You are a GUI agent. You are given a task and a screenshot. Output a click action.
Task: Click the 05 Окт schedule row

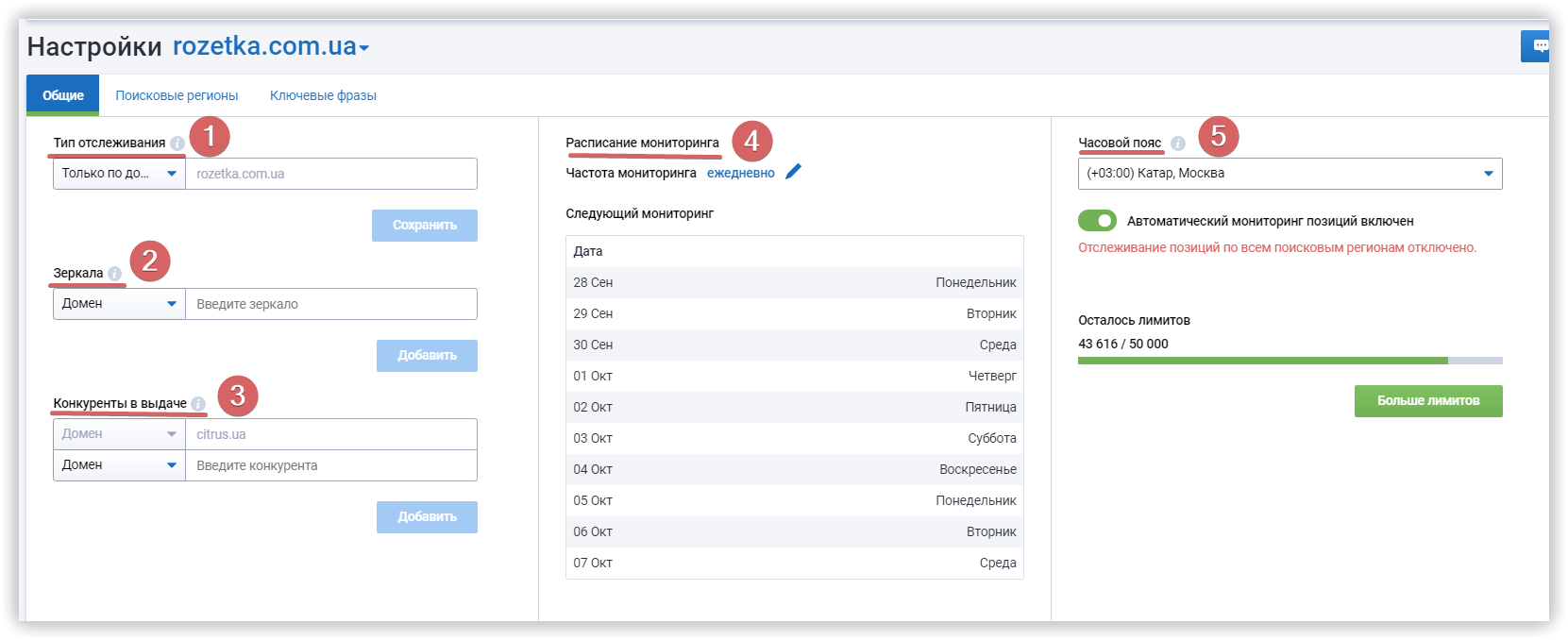click(x=795, y=500)
